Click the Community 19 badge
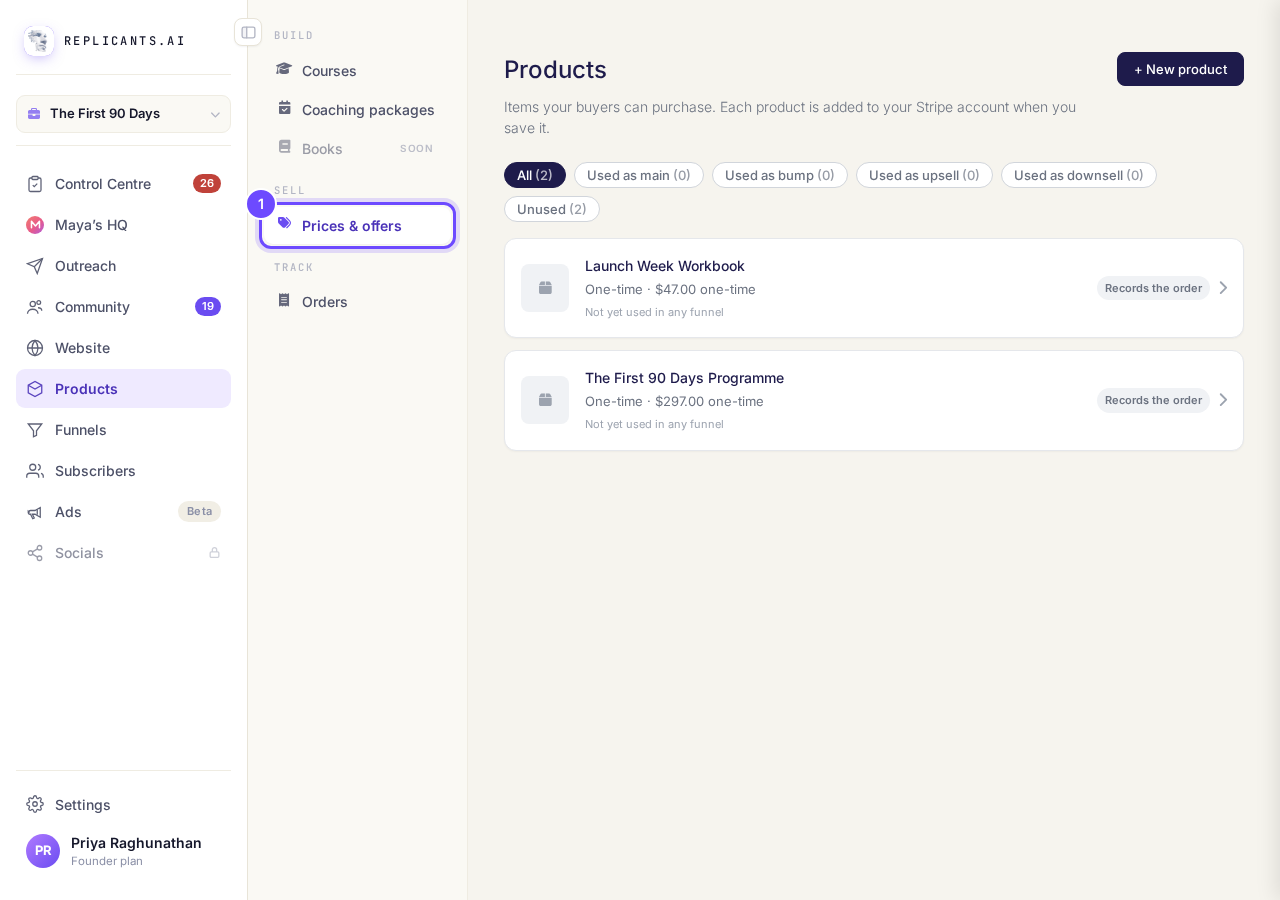1280x900 pixels. [x=208, y=307]
